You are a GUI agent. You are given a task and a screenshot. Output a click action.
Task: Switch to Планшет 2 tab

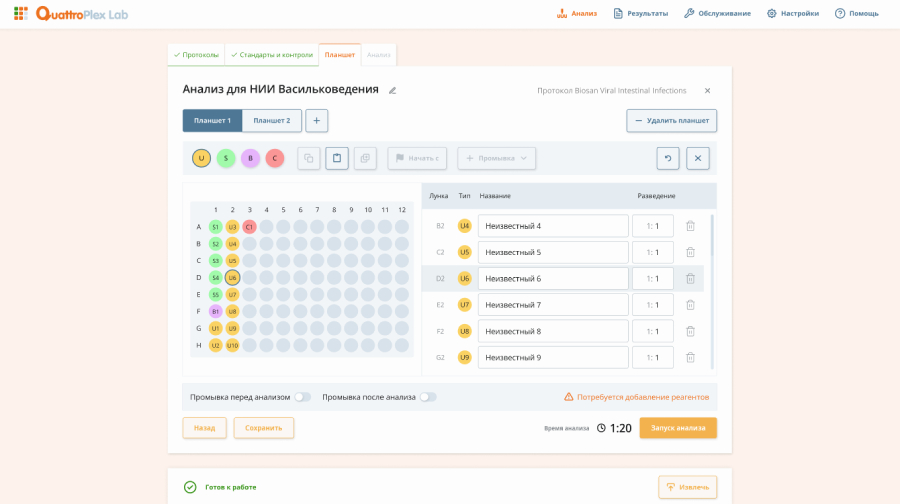(x=272, y=121)
